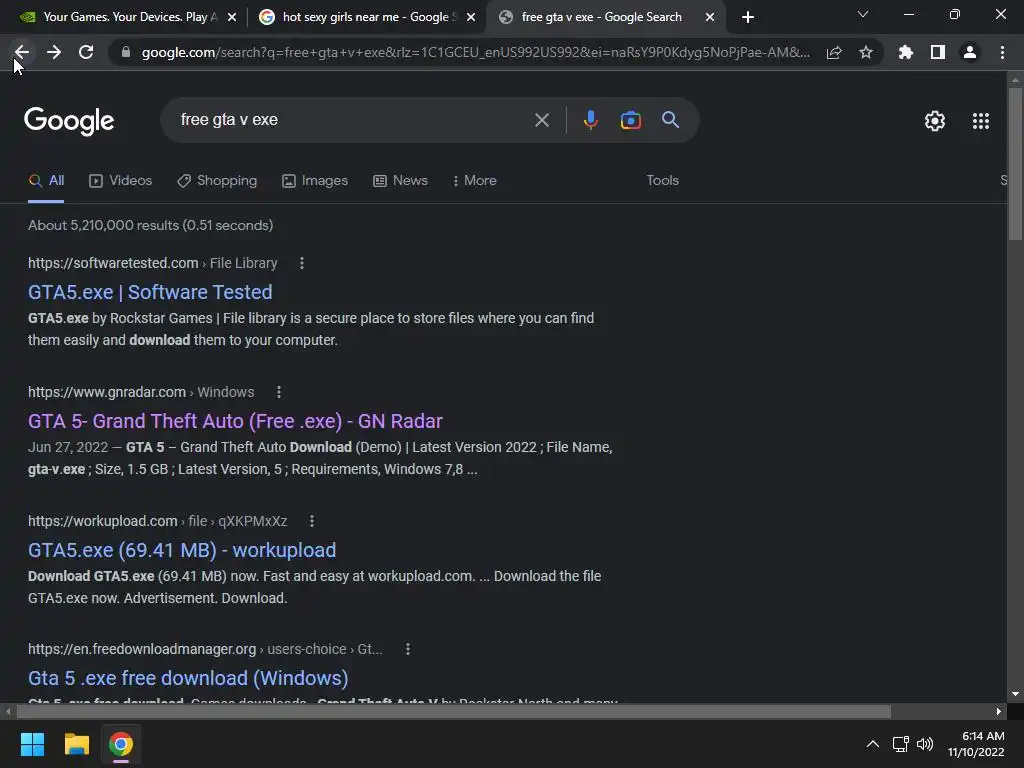Click scroll right arrow on horizontal scrollbar
This screenshot has height=768, width=1024.
(x=999, y=711)
